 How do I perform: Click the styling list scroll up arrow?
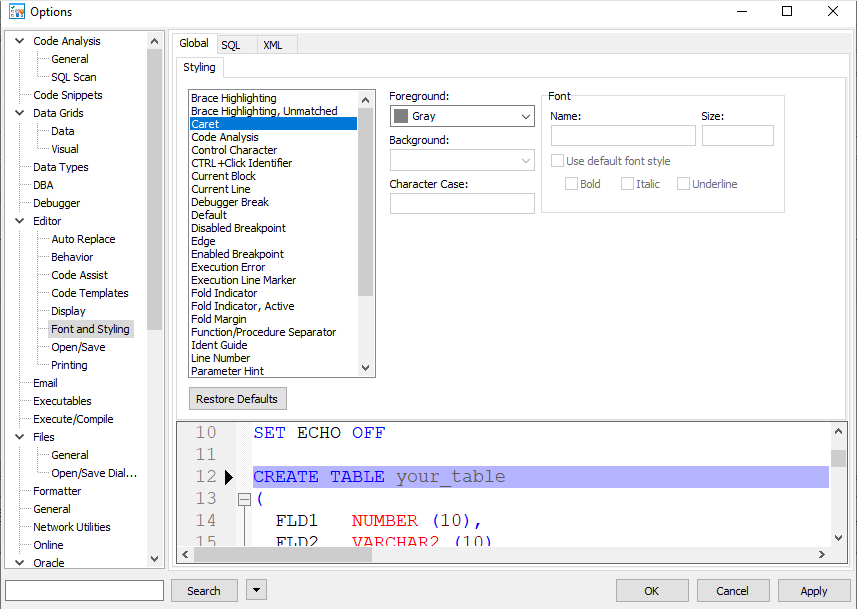tap(366, 100)
